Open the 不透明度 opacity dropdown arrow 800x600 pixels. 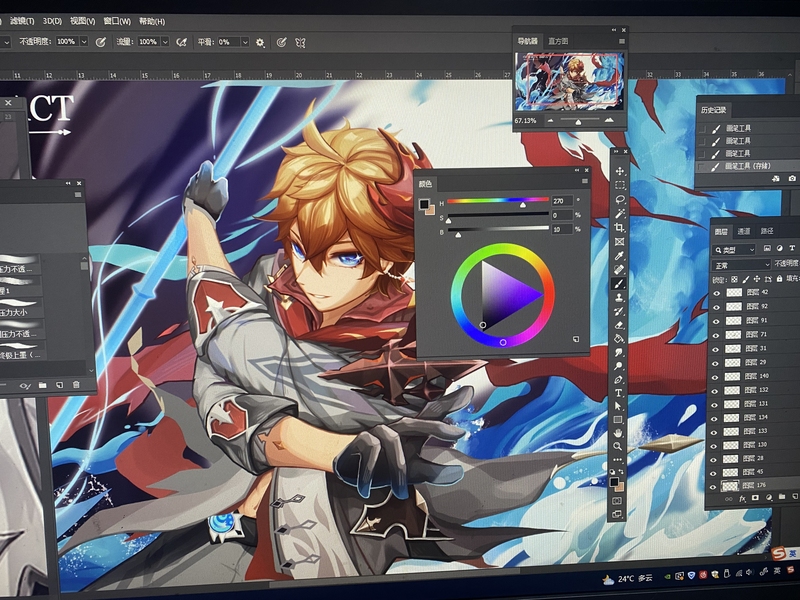[84, 41]
